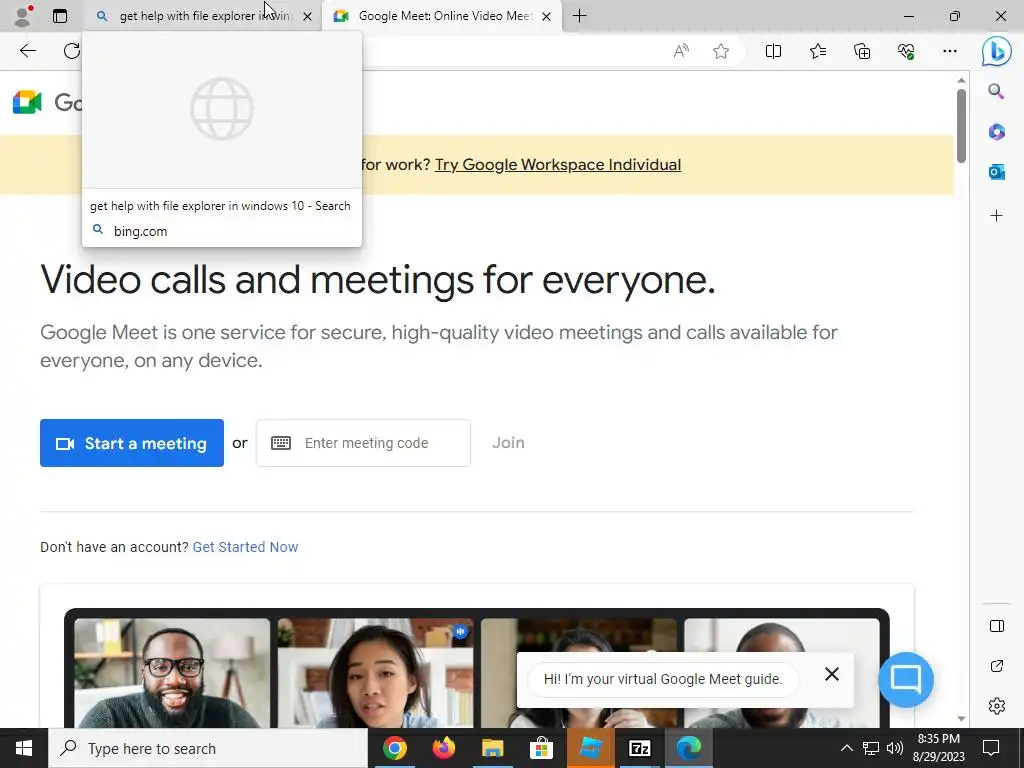Click the woman speaking video thumbnail

tap(376, 673)
